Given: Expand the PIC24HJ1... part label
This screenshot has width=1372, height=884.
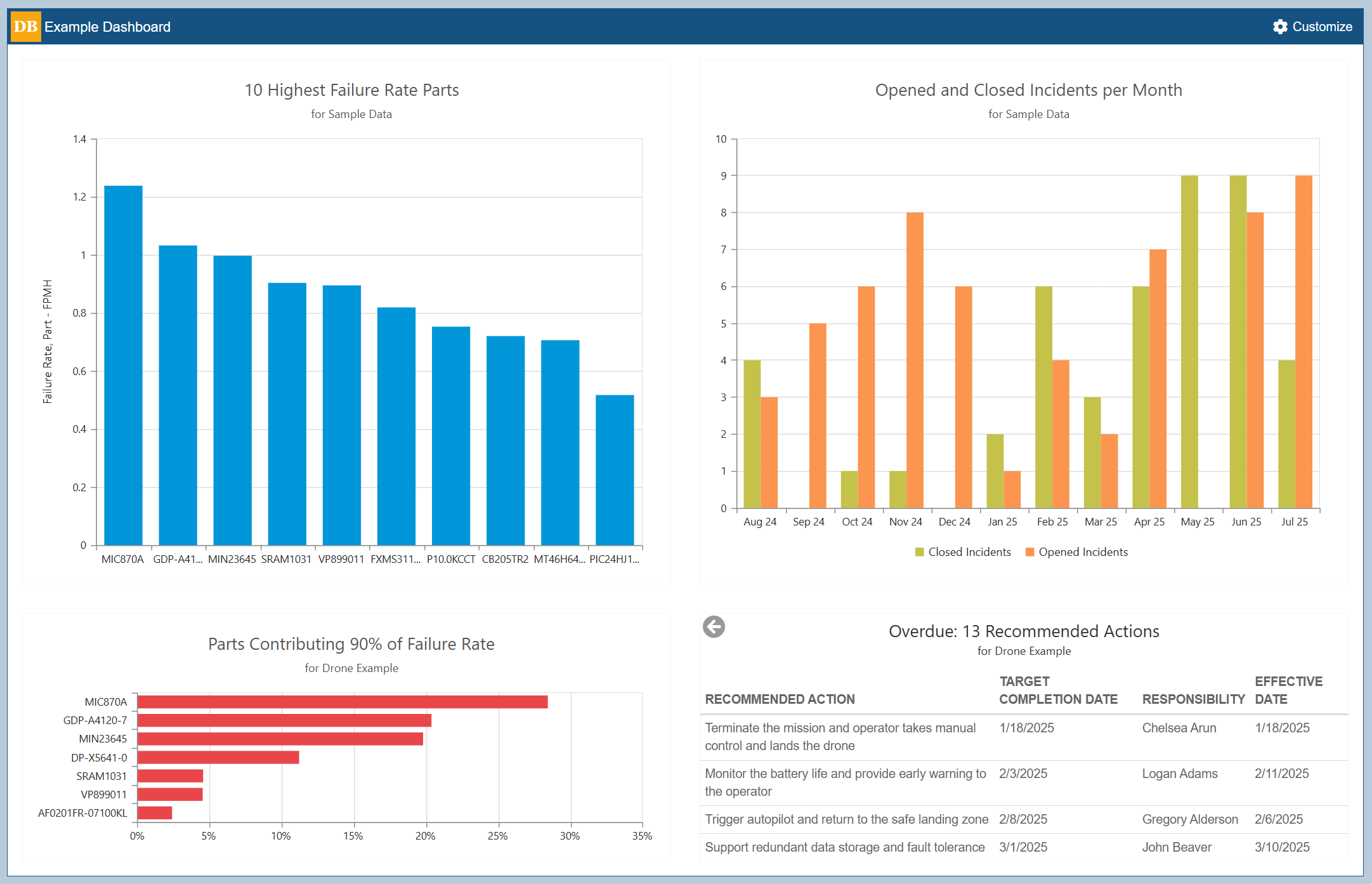Looking at the screenshot, I should point(614,559).
